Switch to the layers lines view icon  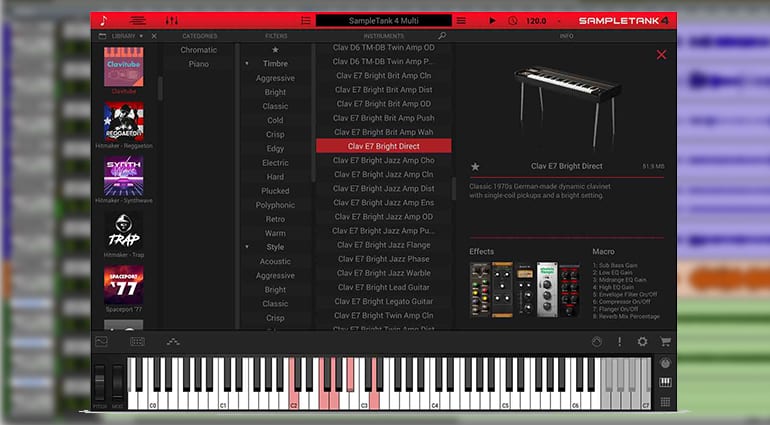[138, 21]
